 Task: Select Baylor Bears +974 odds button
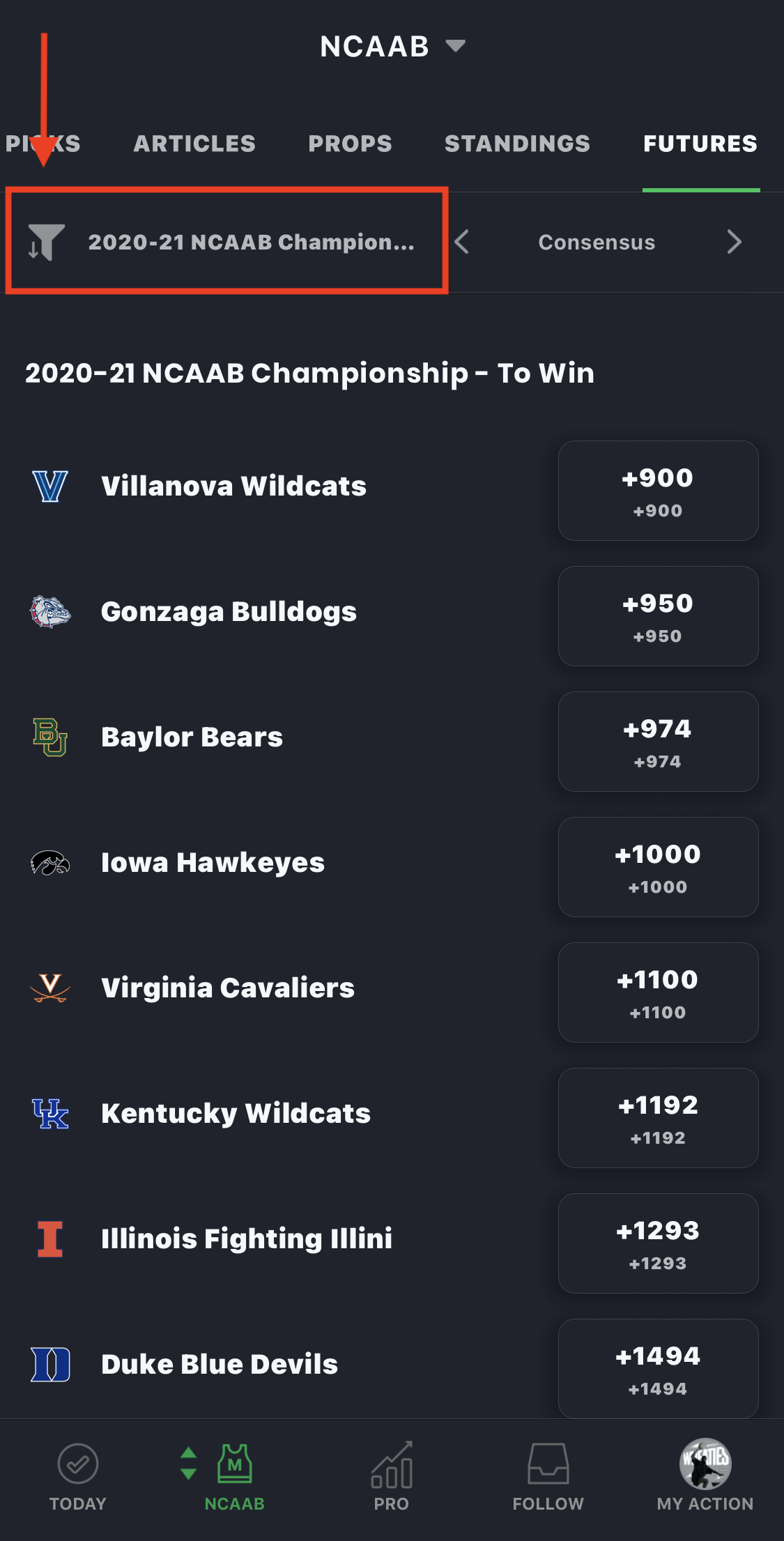pyautogui.click(x=658, y=742)
